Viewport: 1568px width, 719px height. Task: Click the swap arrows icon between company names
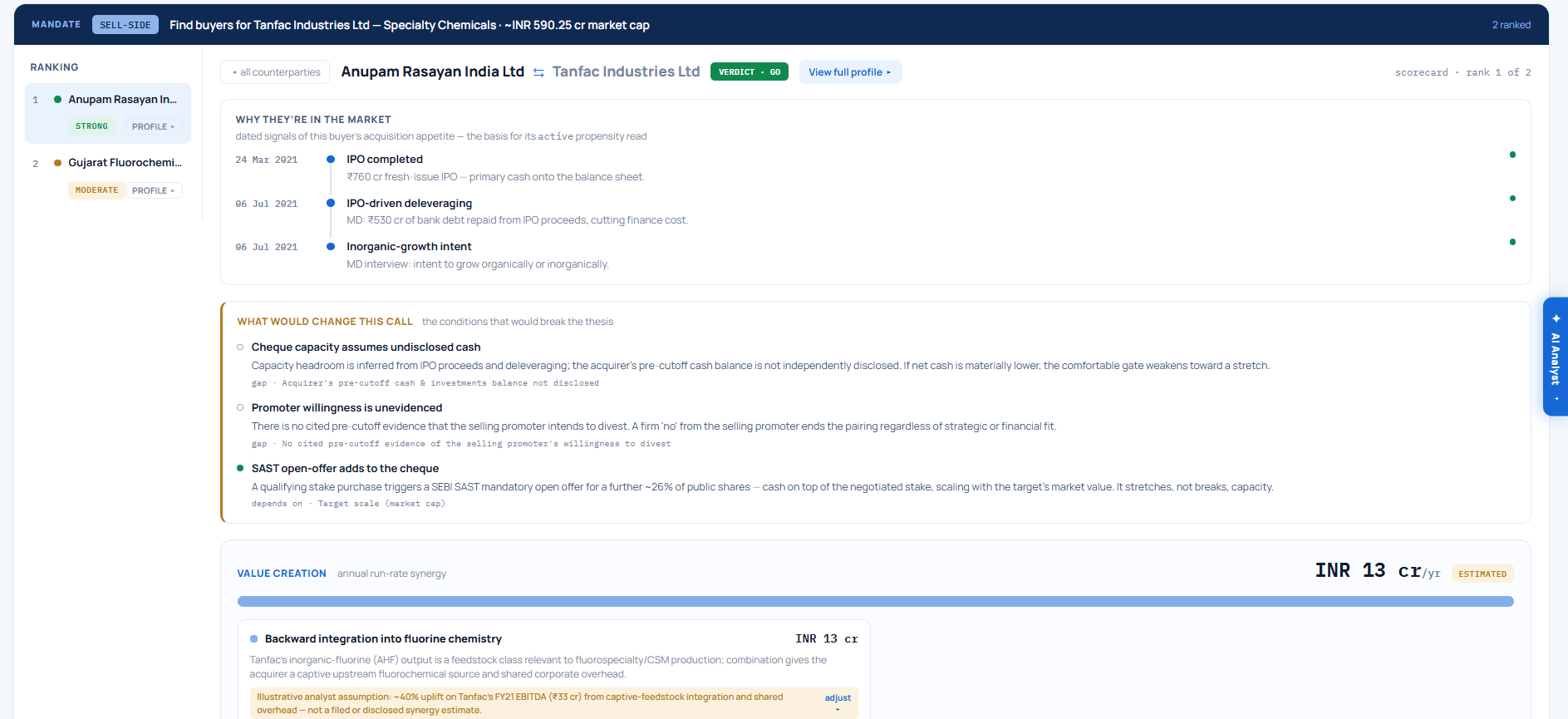(538, 72)
